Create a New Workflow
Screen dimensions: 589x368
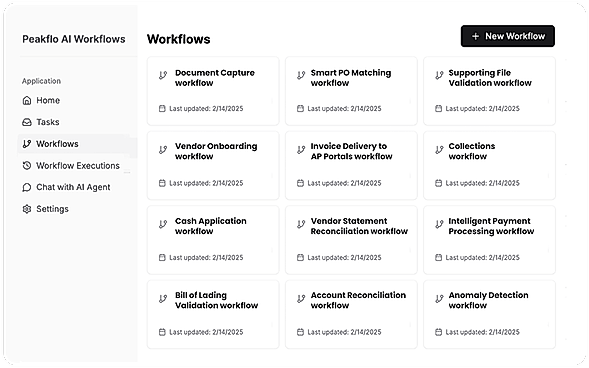click(507, 36)
